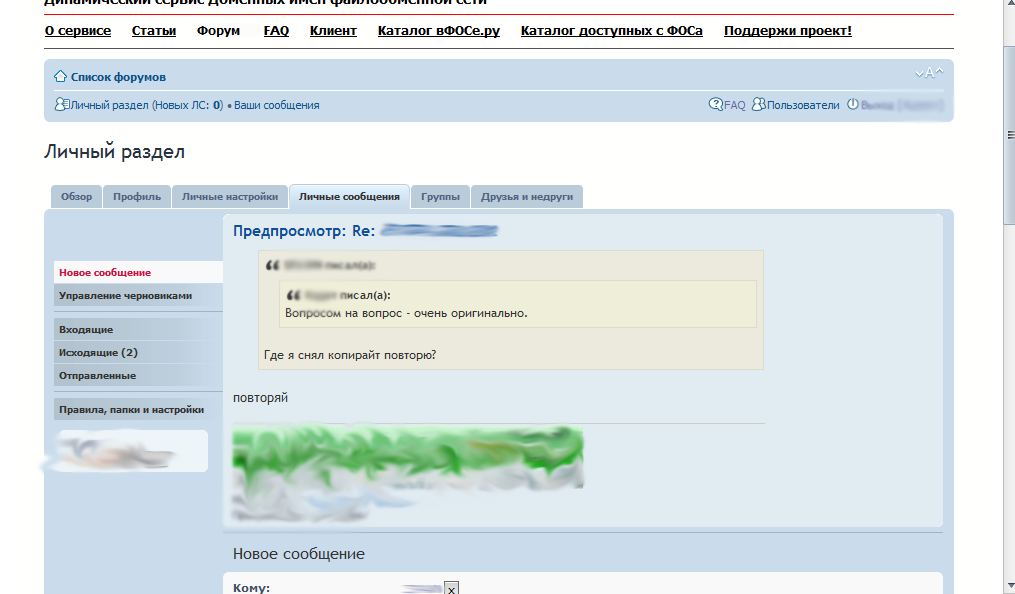This screenshot has width=1015, height=594.
Task: Click the home icon beside Список форумов
Action: click(x=60, y=77)
